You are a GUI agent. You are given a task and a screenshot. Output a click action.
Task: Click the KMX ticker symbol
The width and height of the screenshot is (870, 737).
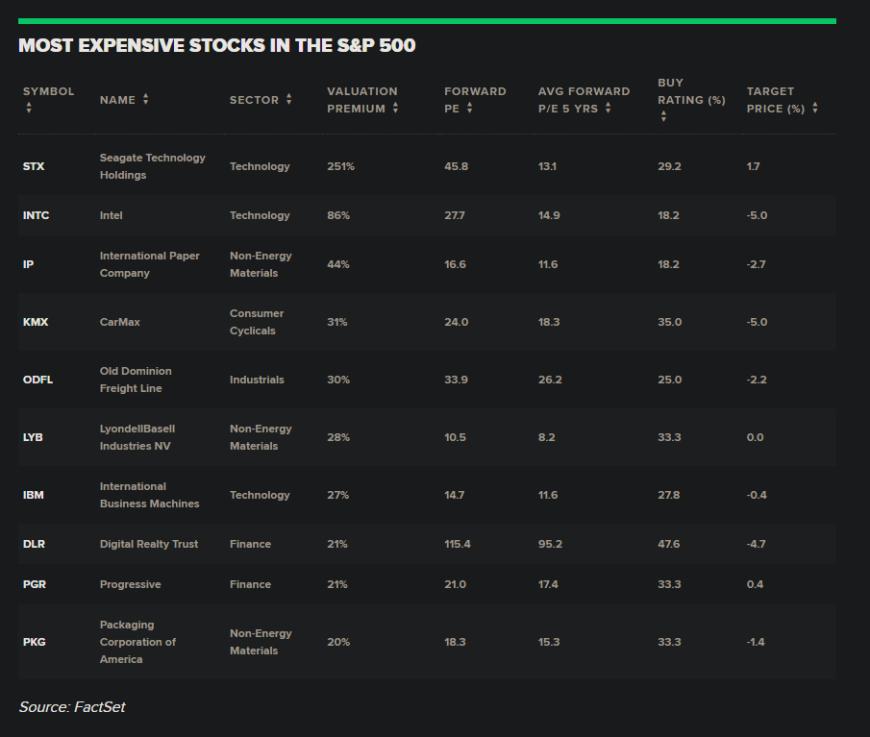tap(36, 322)
